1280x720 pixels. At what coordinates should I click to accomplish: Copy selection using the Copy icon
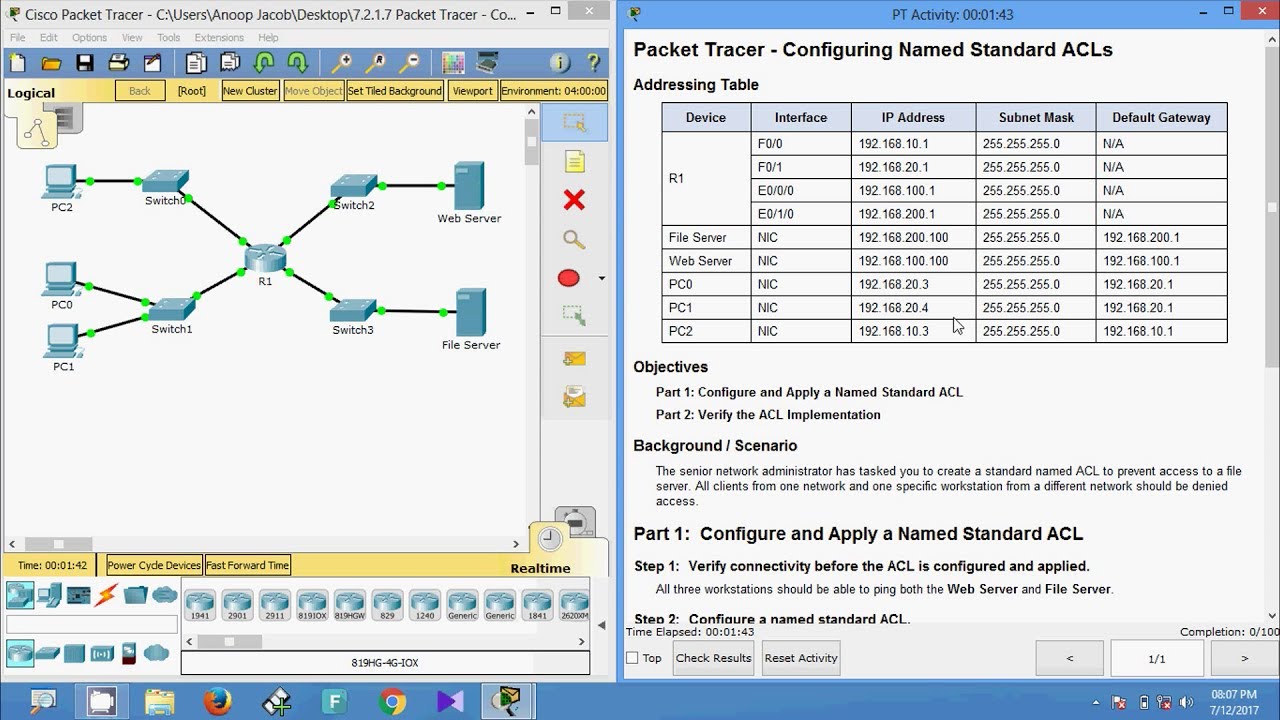(x=196, y=63)
